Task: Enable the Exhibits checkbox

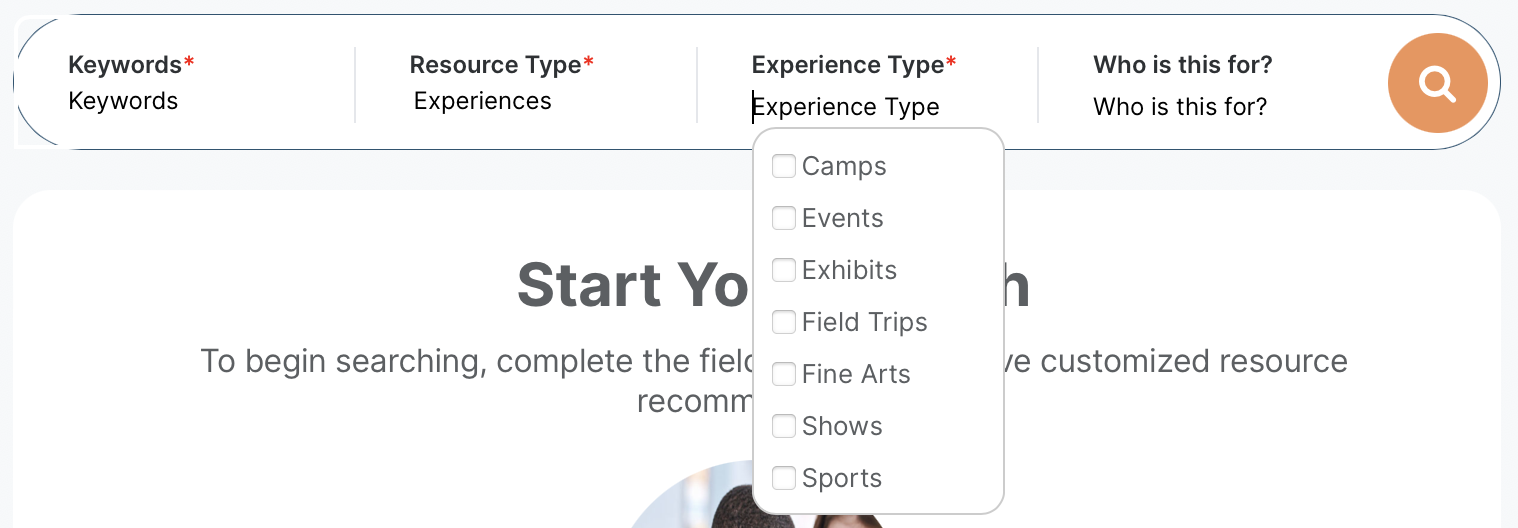Action: pyautogui.click(x=784, y=270)
